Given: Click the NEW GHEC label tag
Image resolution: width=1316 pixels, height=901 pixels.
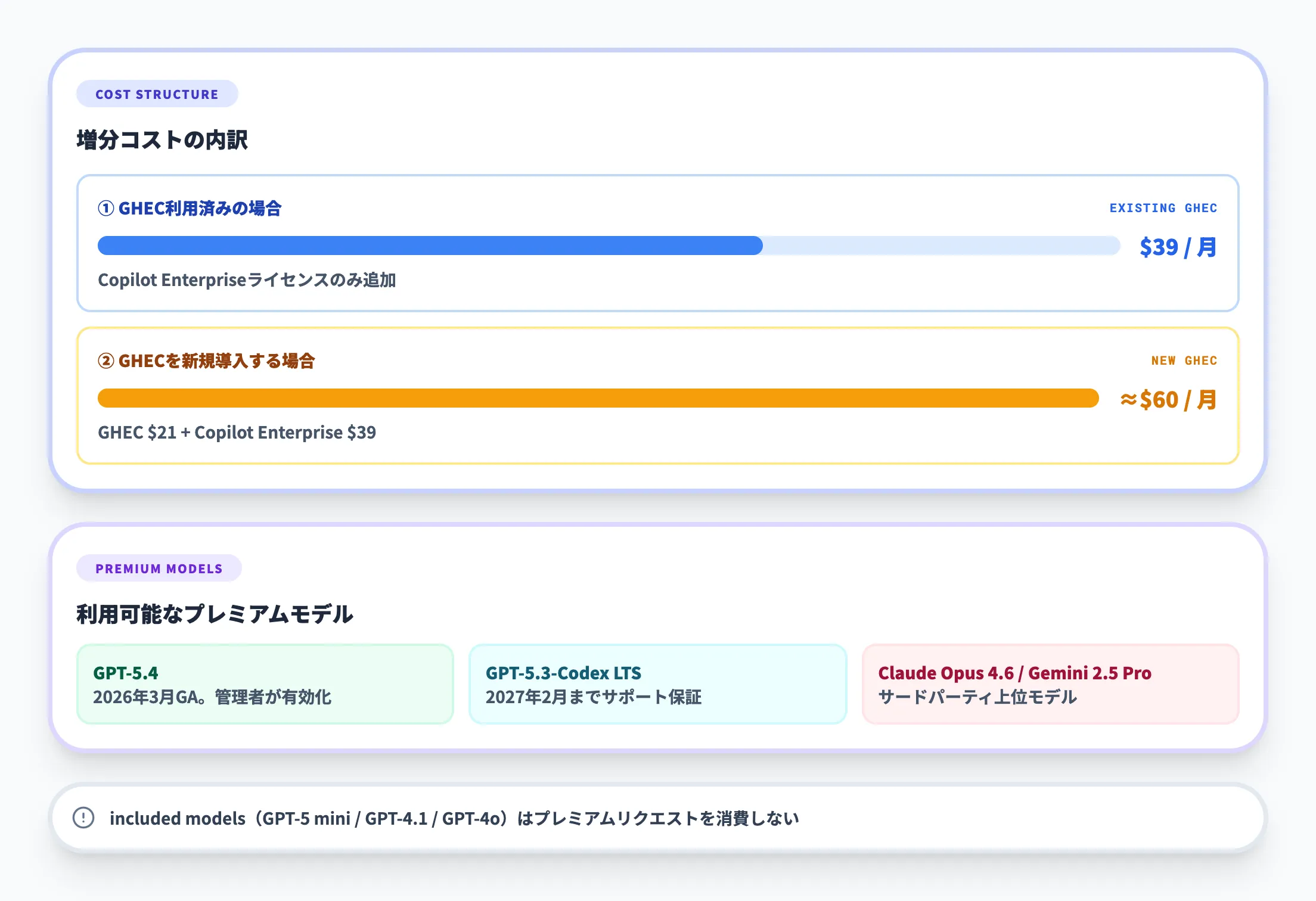Looking at the screenshot, I should [1184, 360].
